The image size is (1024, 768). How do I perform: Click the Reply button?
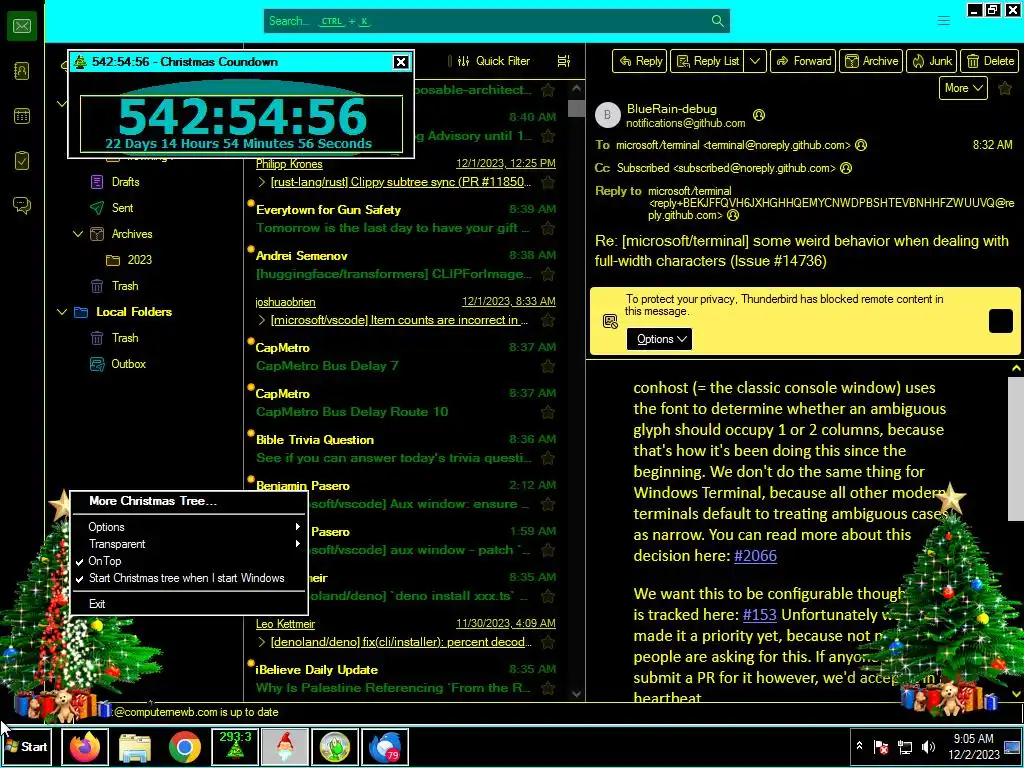click(639, 61)
